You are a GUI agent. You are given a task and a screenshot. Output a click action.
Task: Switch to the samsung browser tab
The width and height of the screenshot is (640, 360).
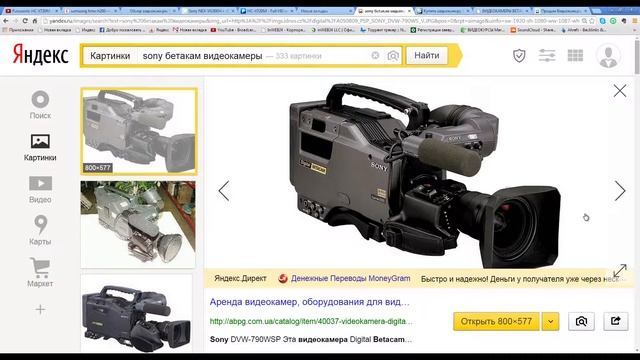pyautogui.click(x=92, y=11)
